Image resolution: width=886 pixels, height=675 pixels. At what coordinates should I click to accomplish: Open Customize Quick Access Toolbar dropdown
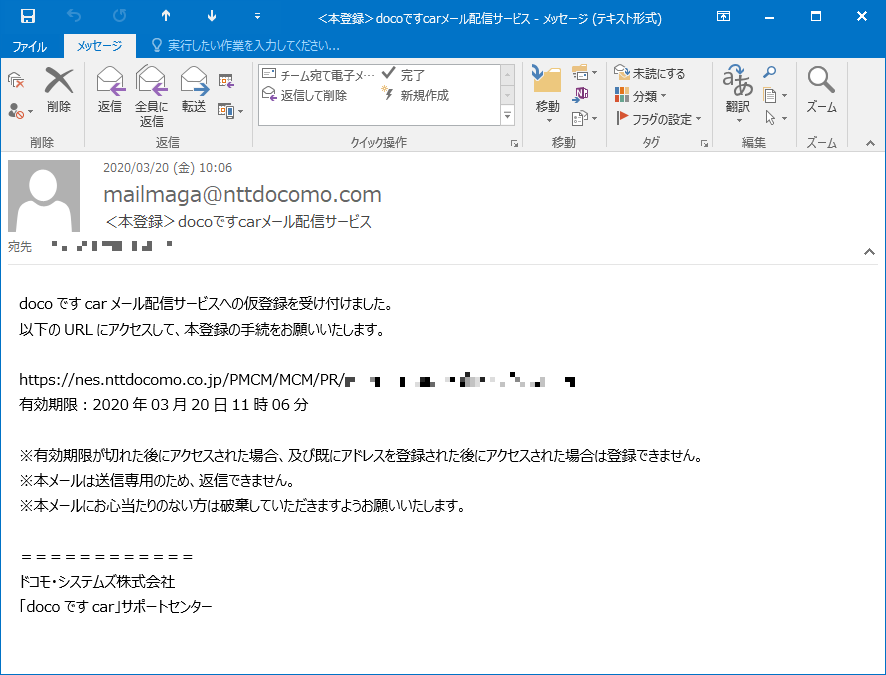coord(257,16)
